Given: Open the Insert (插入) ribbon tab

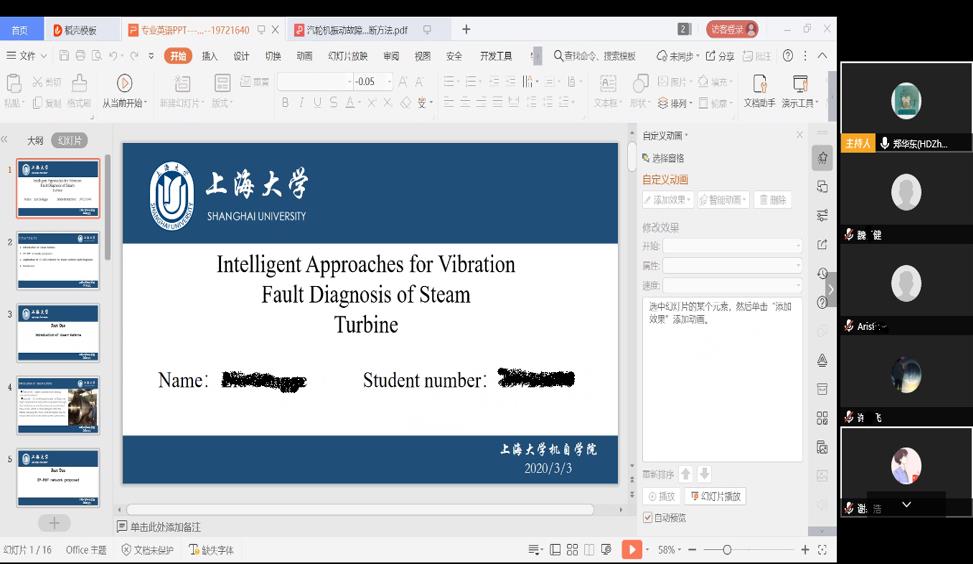Looking at the screenshot, I should pyautogui.click(x=209, y=56).
